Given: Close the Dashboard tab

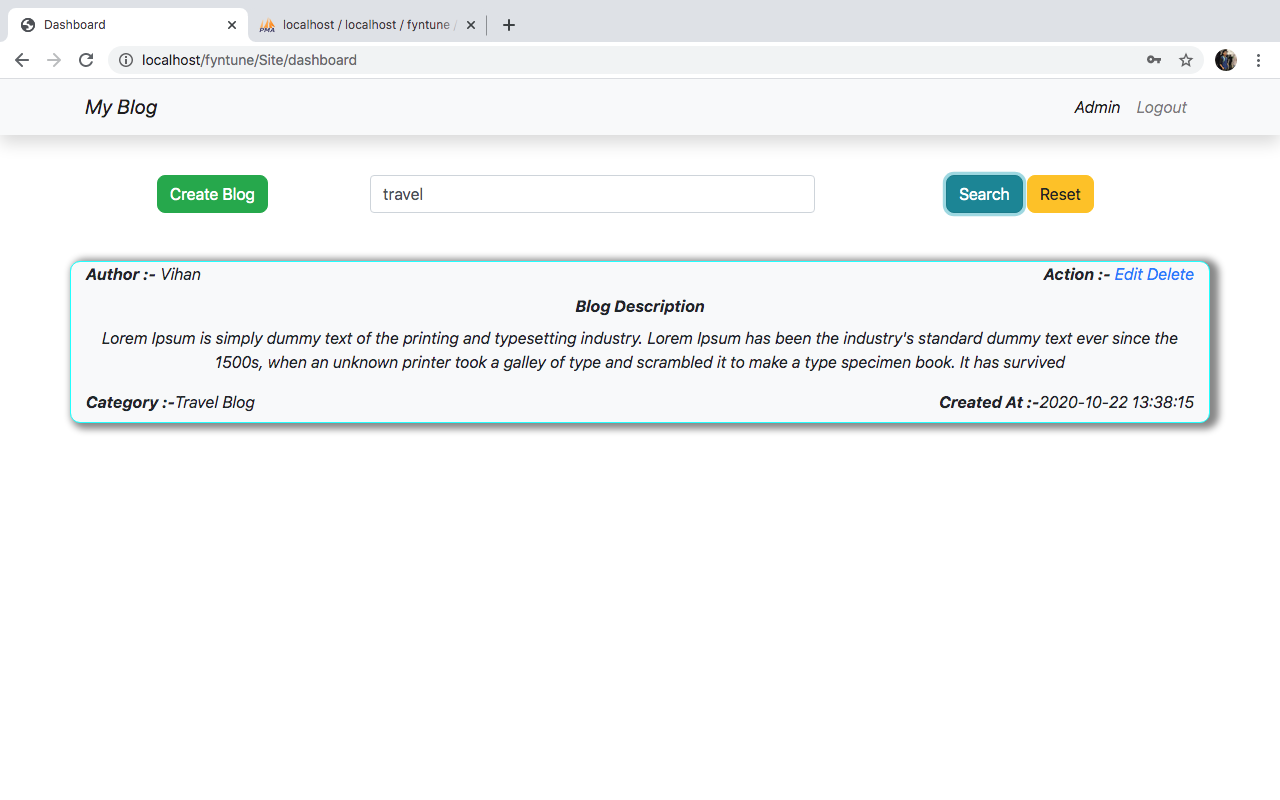Looking at the screenshot, I should (232, 25).
